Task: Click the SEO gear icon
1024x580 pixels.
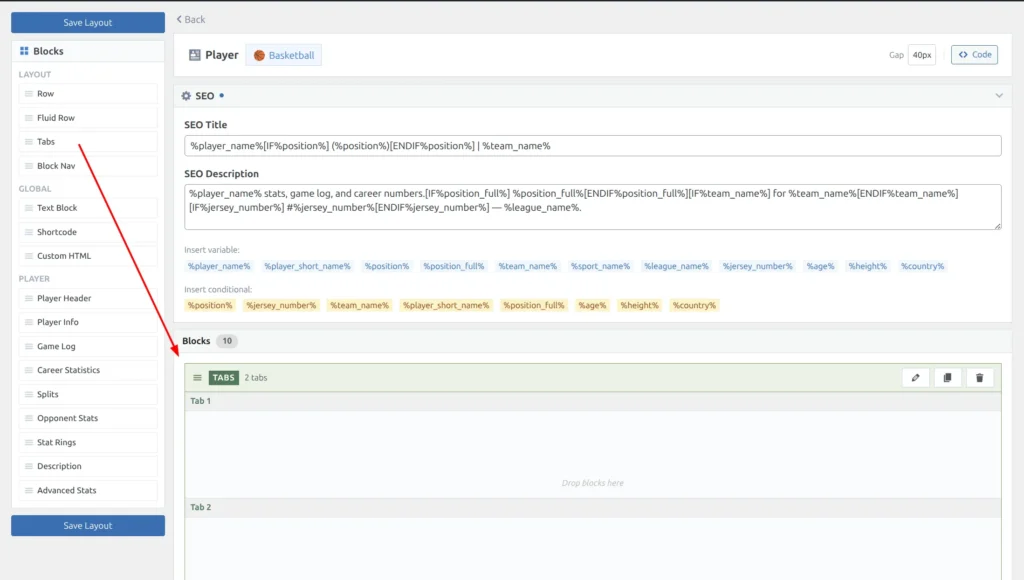Action: coord(186,96)
